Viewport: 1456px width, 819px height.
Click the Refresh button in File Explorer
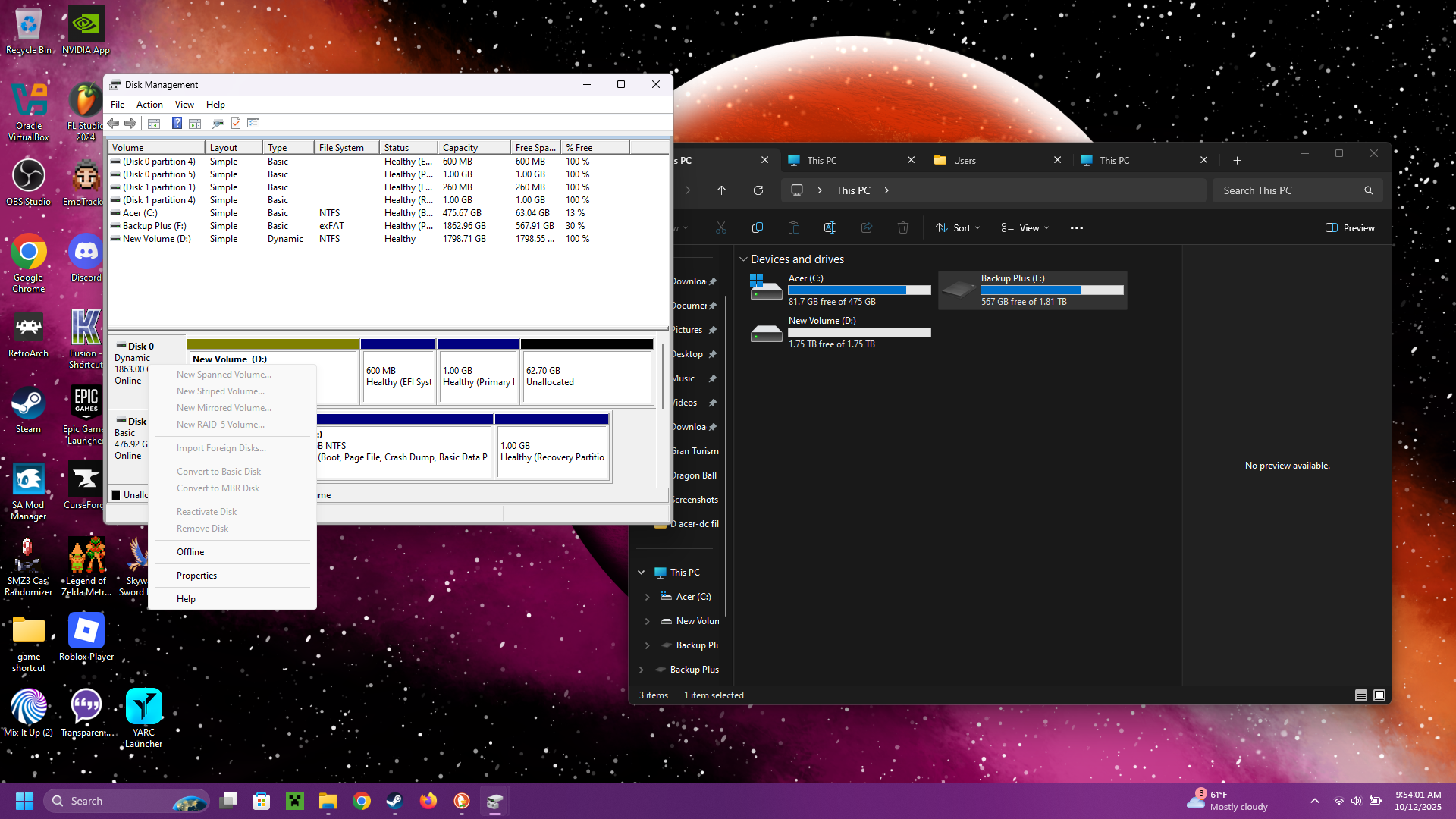(x=758, y=190)
